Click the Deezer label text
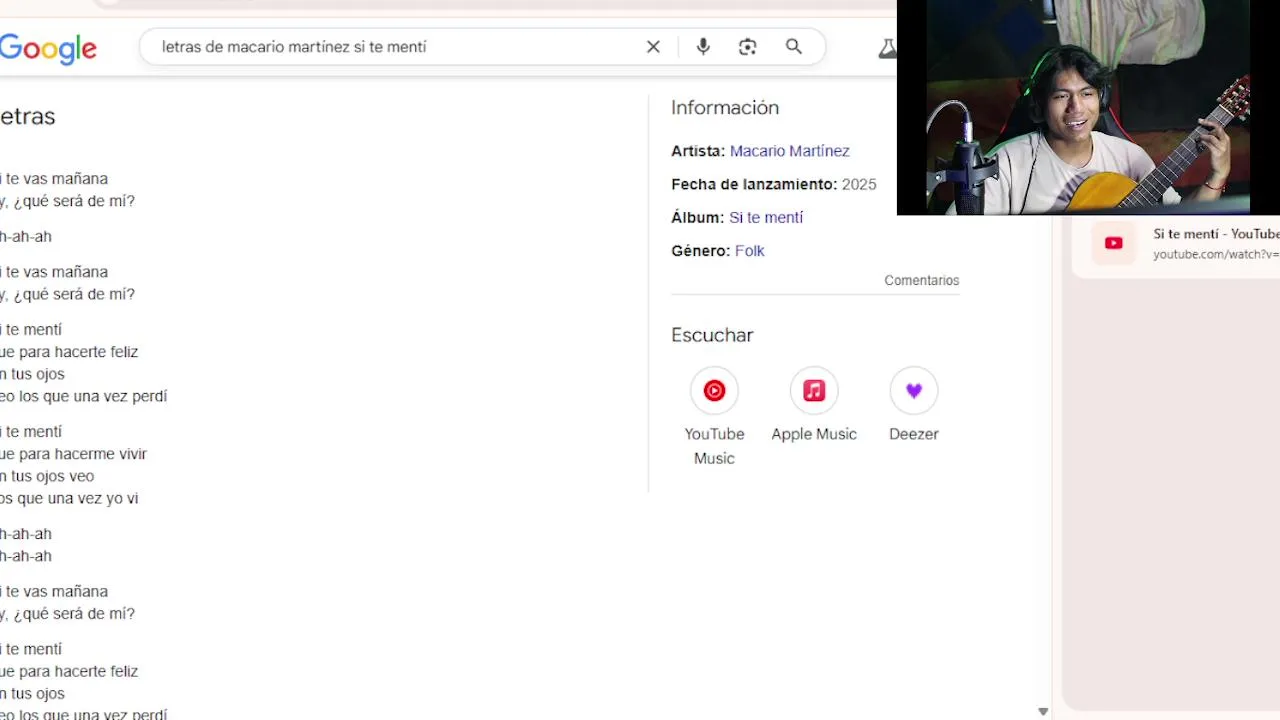The image size is (1280, 720). (x=914, y=434)
